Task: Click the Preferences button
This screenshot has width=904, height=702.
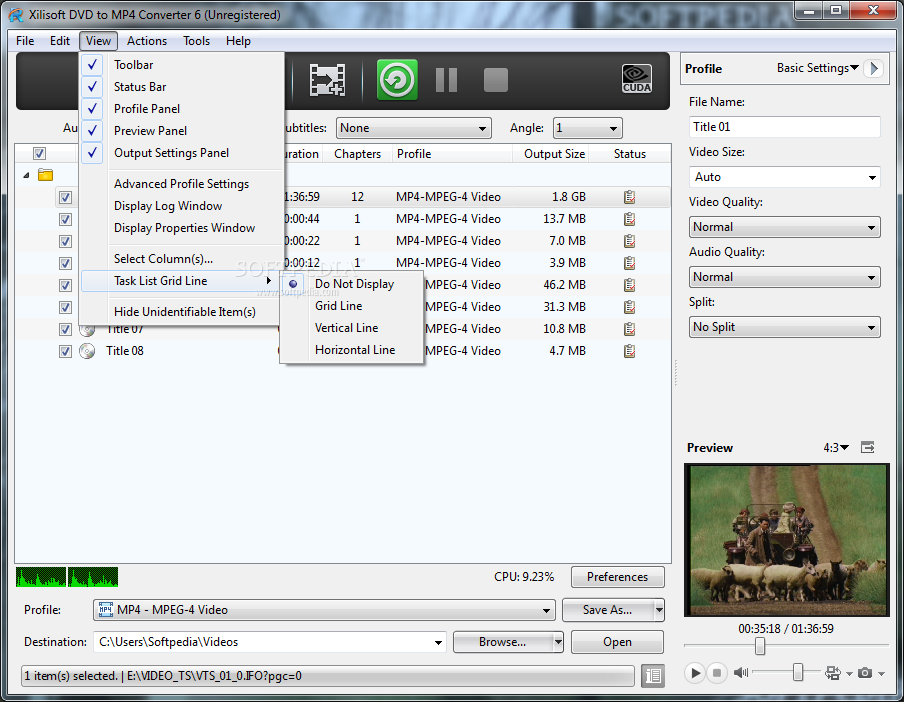Action: pyautogui.click(x=617, y=577)
